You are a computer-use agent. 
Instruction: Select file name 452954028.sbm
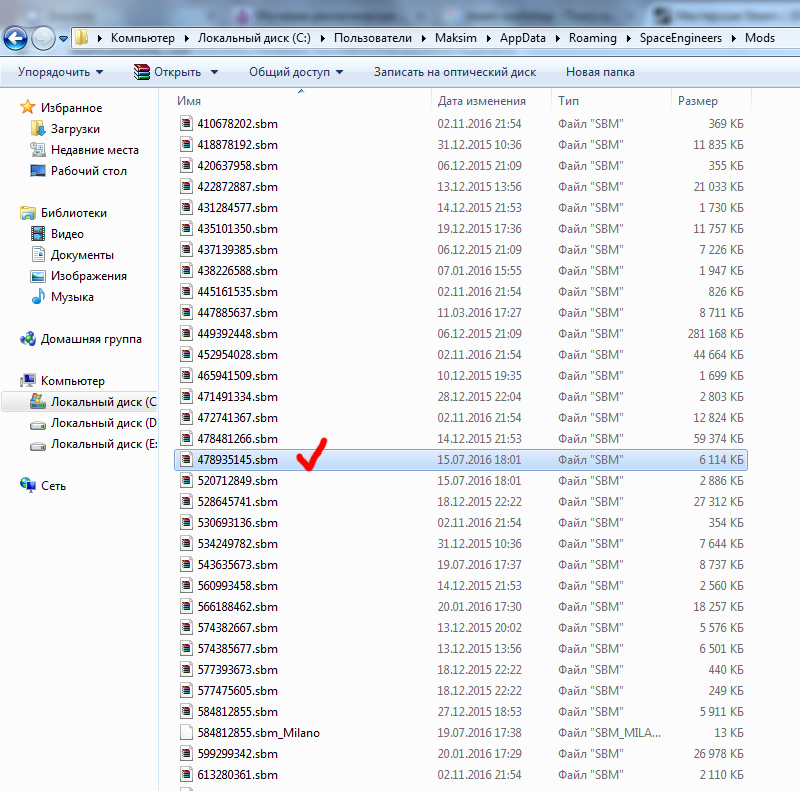pos(238,355)
